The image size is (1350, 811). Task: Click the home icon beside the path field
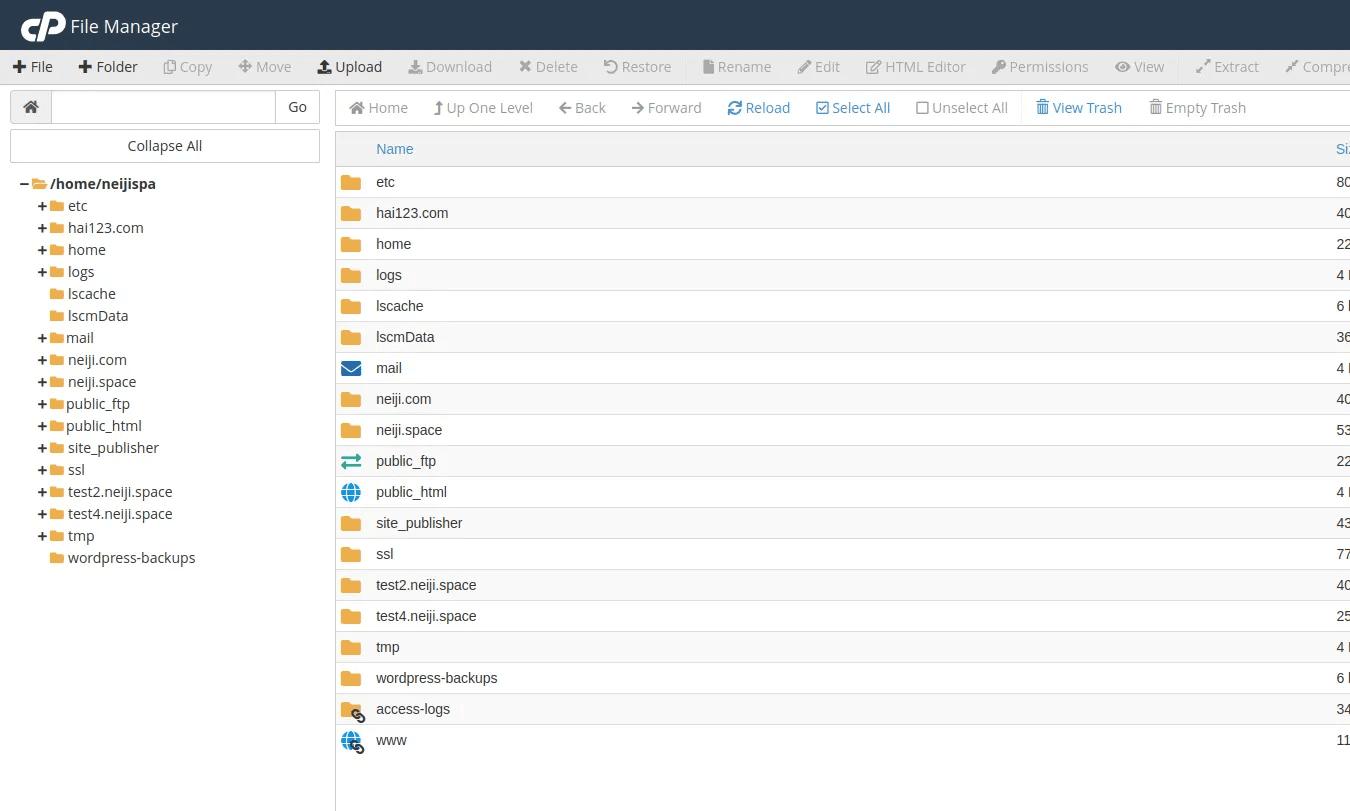[30, 106]
